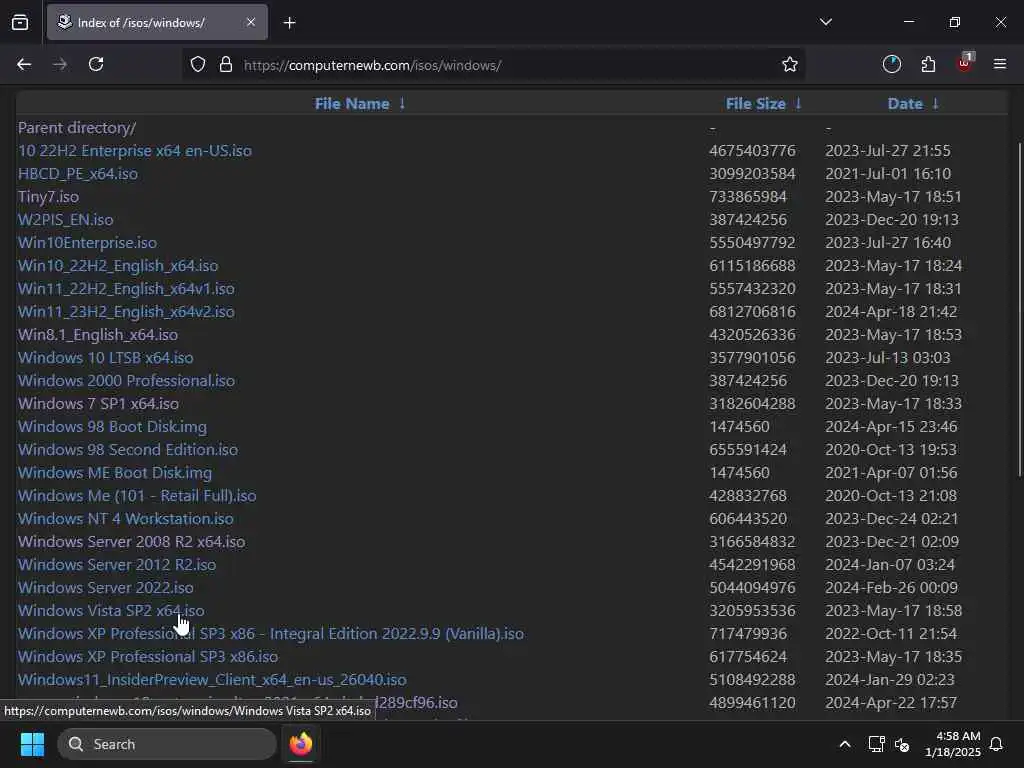
Task: Close the Index of /isos/windows/ tab
Action: coord(251,22)
